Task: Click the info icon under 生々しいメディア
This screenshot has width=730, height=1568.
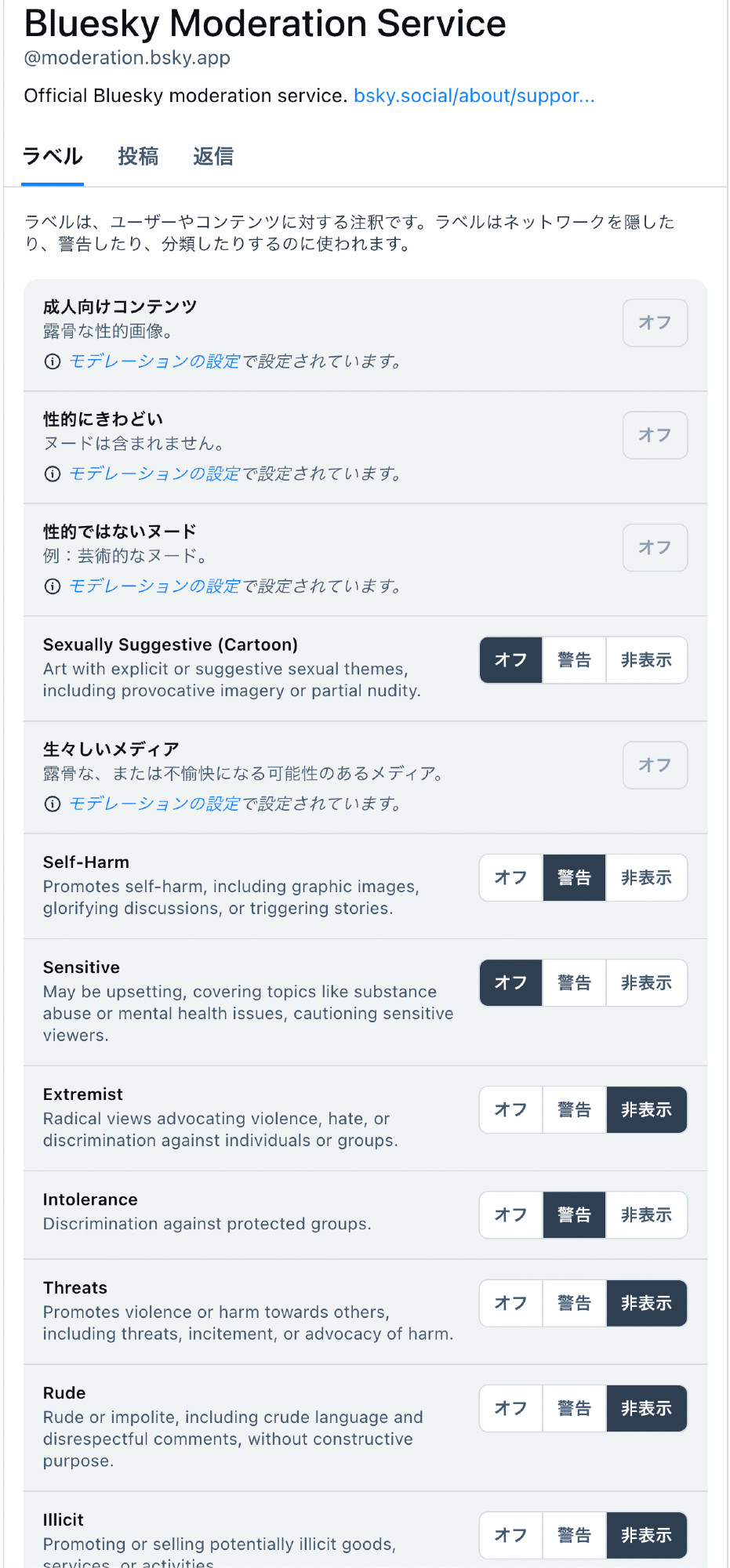Action: (53, 804)
